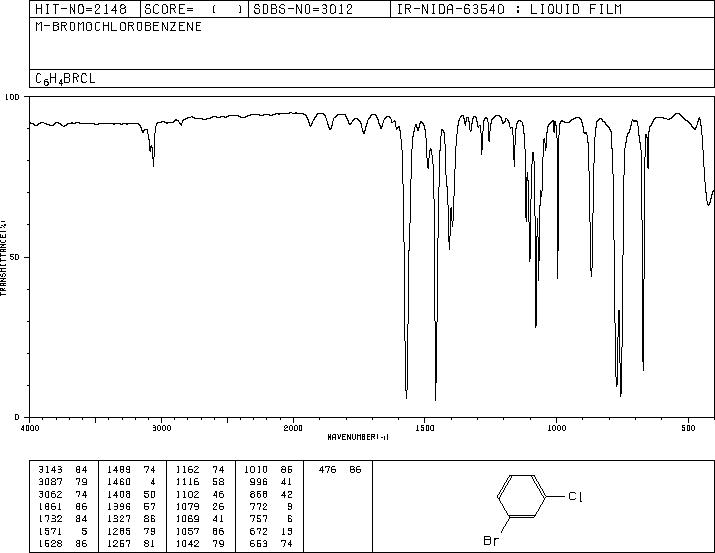This screenshot has height=553, width=715.
Task: Click the 476 peak table entry
Action: 340,470
